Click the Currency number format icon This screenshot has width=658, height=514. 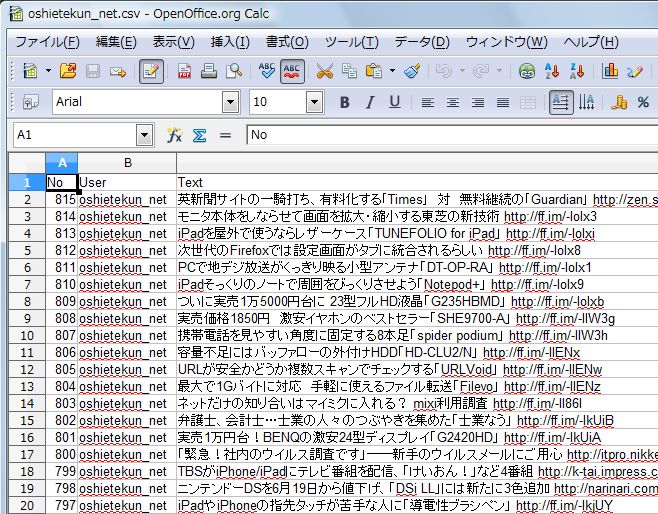619,102
